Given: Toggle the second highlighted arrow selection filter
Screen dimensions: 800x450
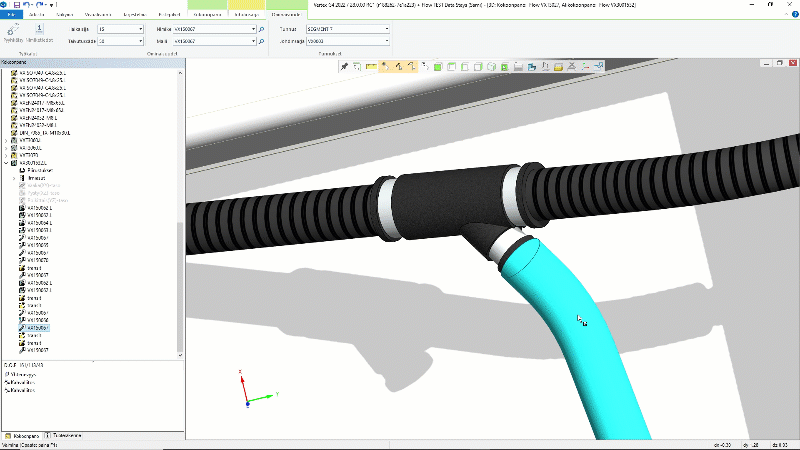Looking at the screenshot, I should [397, 66].
